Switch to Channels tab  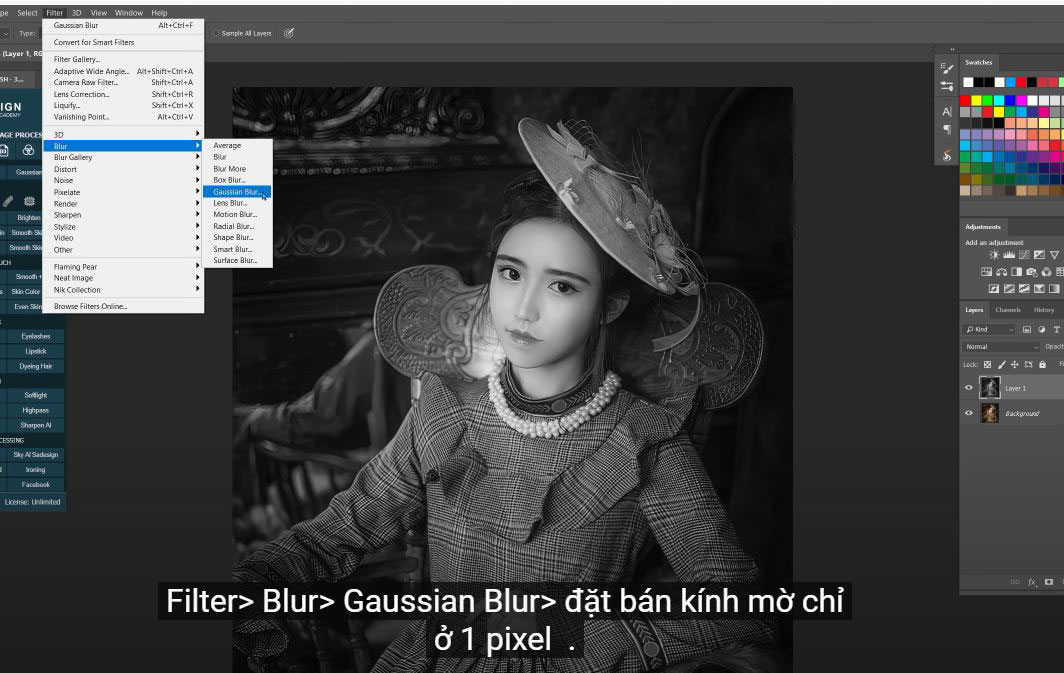[1008, 310]
